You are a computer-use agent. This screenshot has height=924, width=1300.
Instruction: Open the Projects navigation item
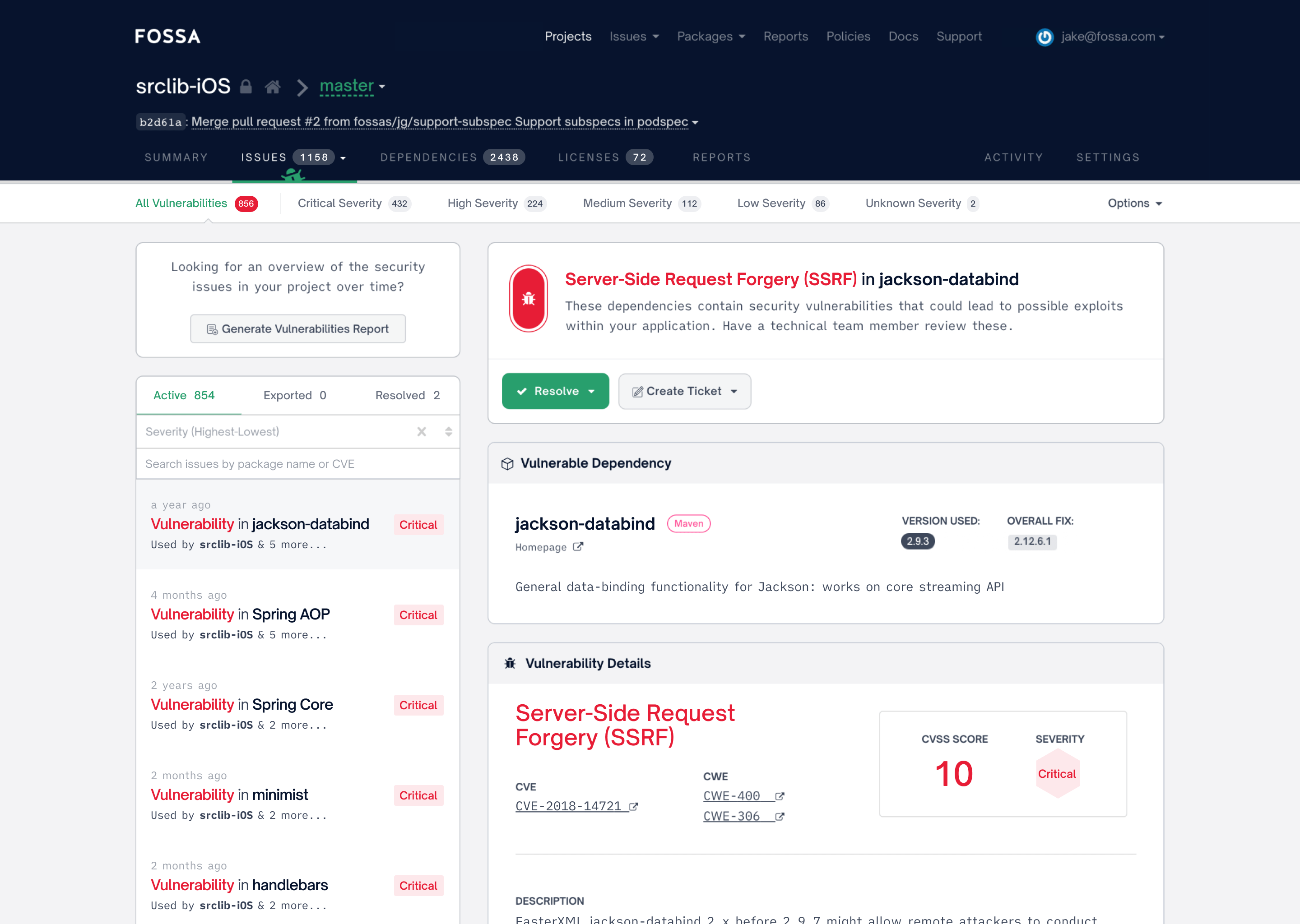point(568,37)
